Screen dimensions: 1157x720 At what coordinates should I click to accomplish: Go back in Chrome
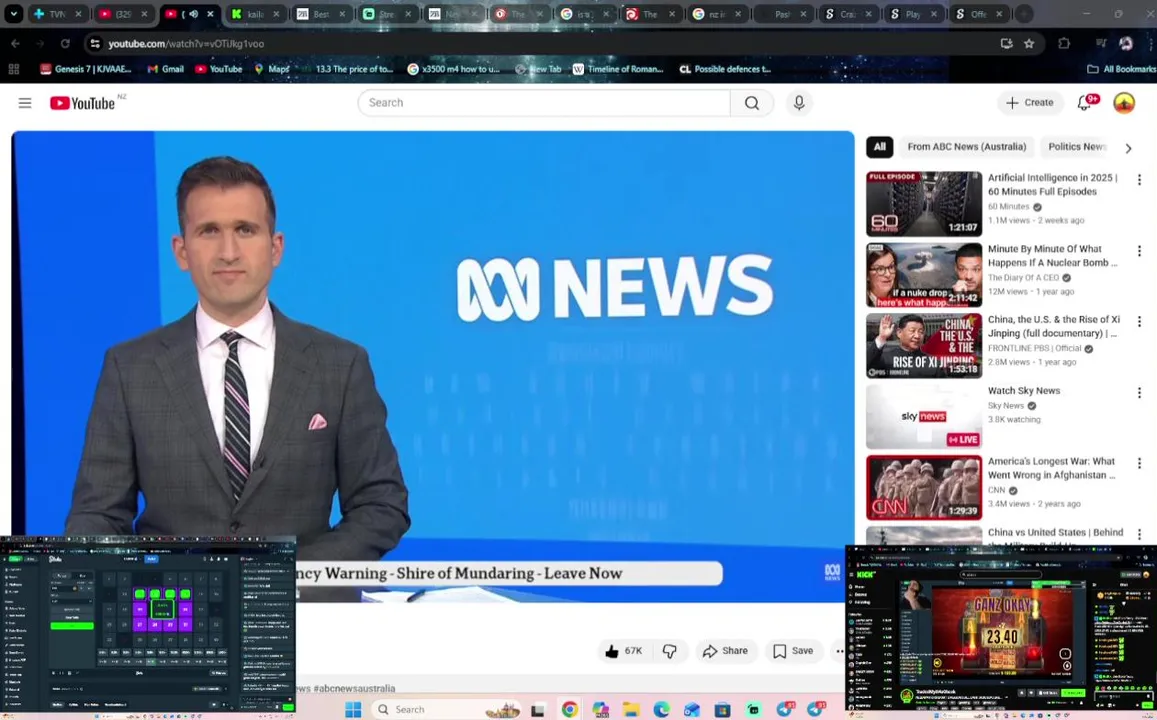pos(15,44)
